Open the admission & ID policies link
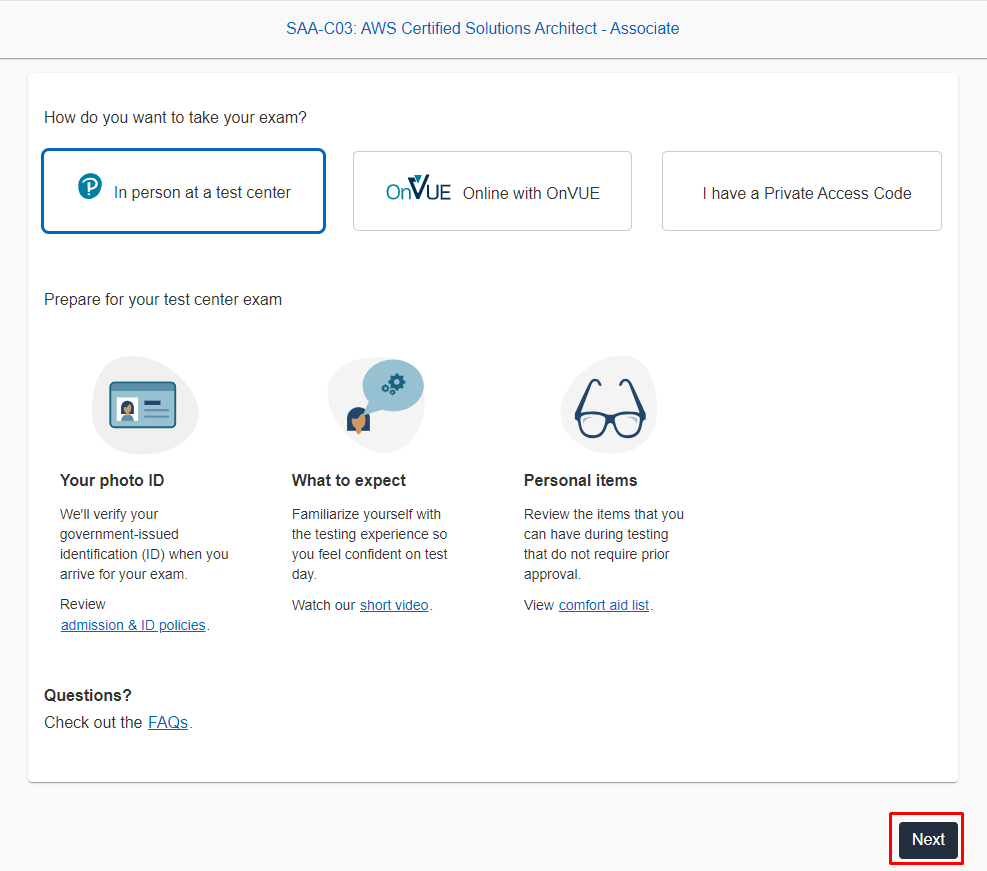 point(133,625)
